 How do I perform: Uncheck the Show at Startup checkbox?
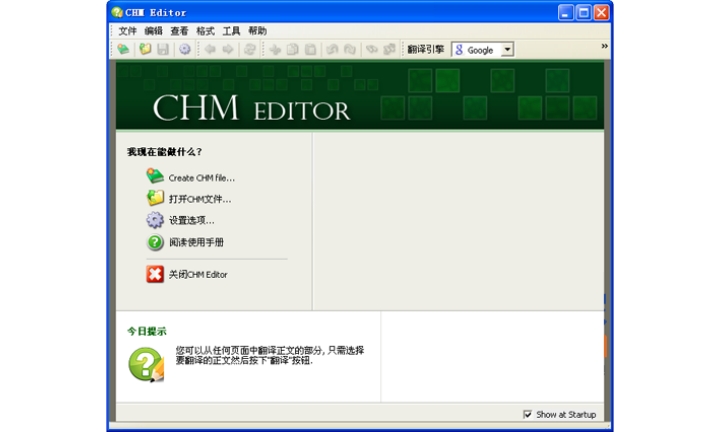pyautogui.click(x=527, y=414)
